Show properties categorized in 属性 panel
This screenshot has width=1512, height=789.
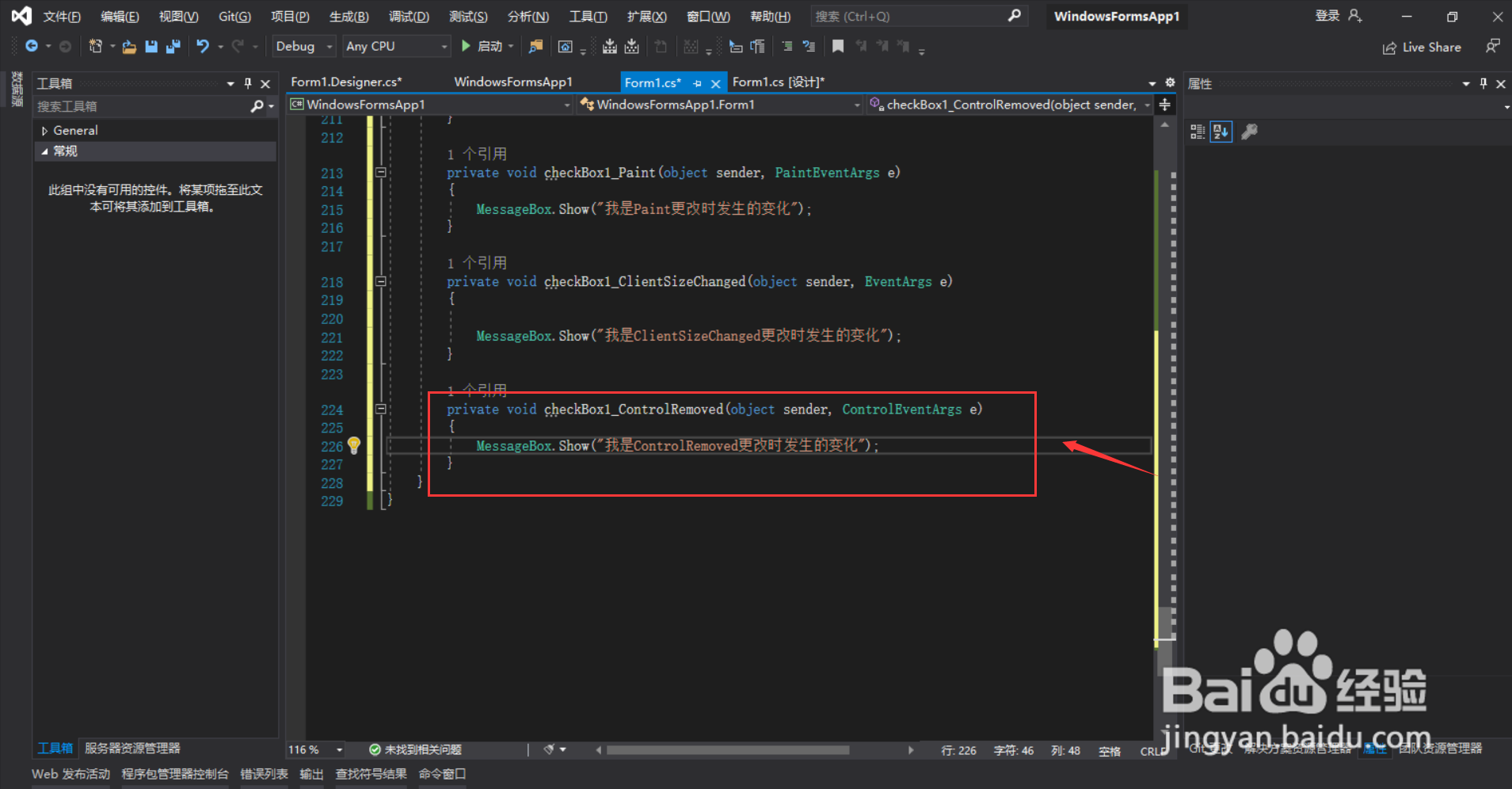(x=1198, y=131)
